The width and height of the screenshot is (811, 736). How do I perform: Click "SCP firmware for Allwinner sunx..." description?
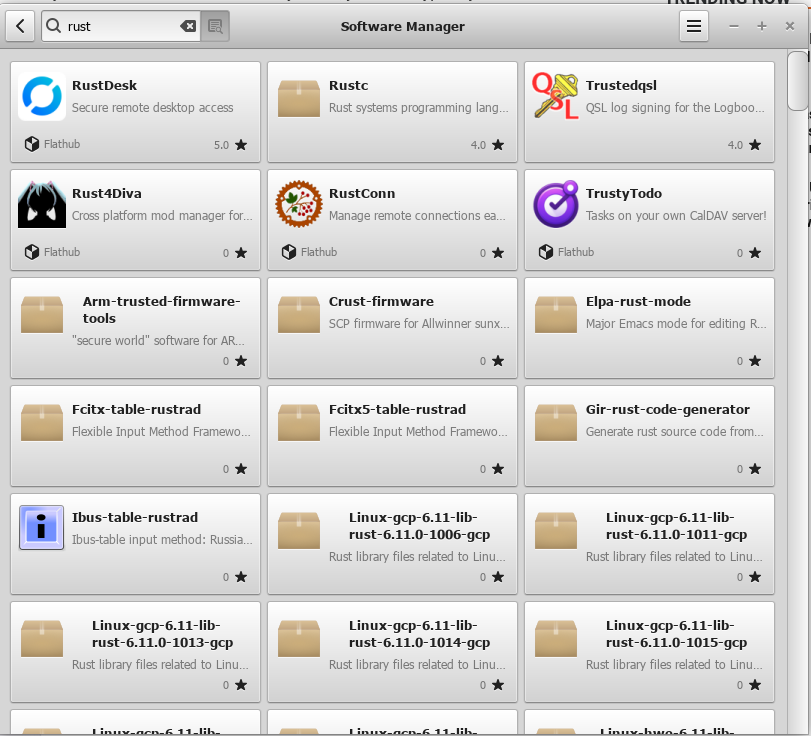[419, 324]
